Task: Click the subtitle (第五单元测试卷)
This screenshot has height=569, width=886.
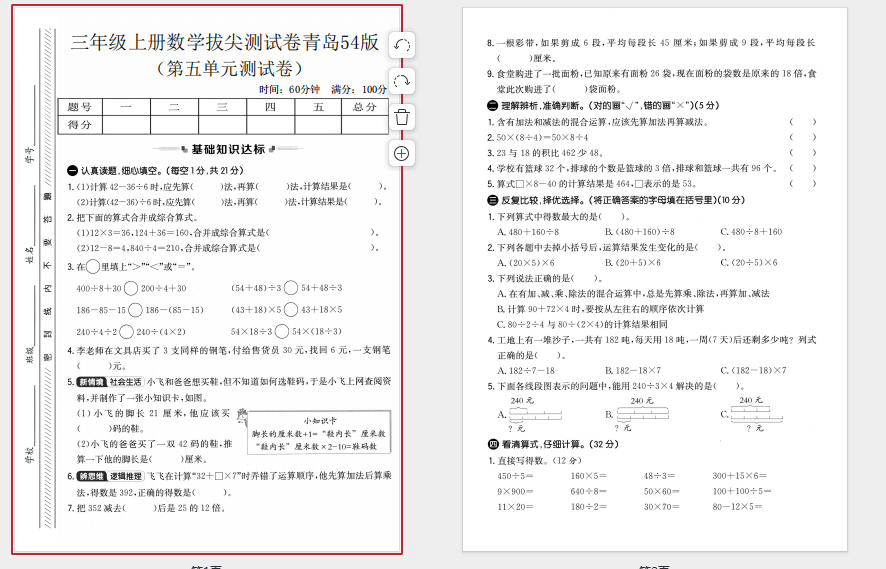Action: (229, 69)
